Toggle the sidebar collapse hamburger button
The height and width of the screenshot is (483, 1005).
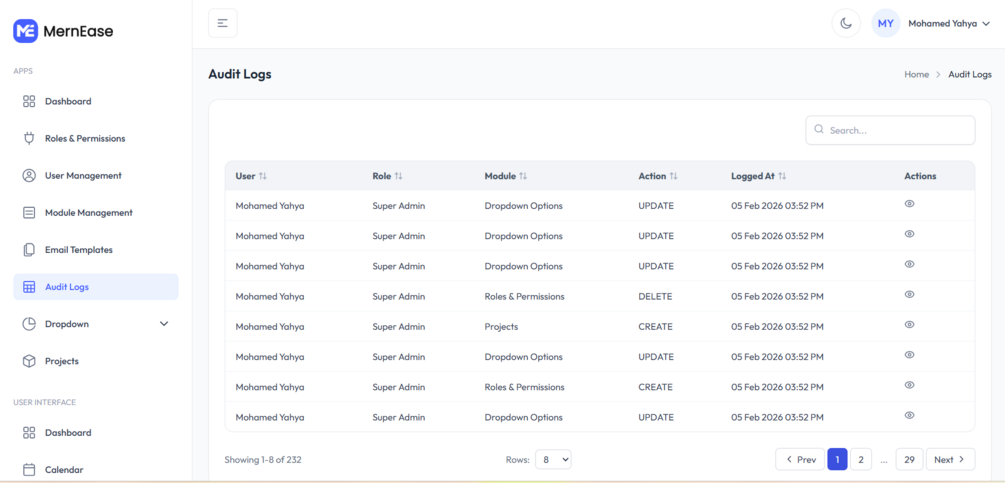click(222, 23)
